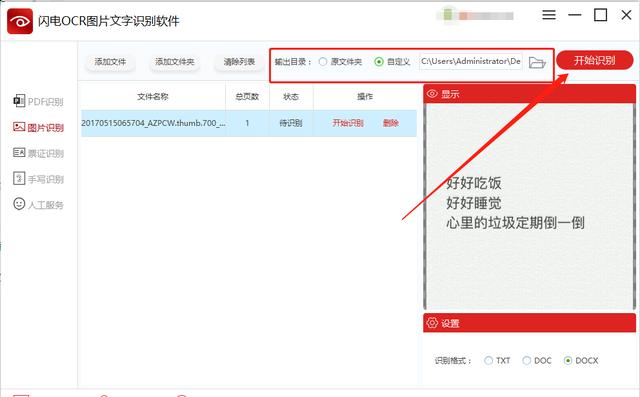Select 手写识别 in sidebar
The image size is (640, 397).
click(x=38, y=179)
